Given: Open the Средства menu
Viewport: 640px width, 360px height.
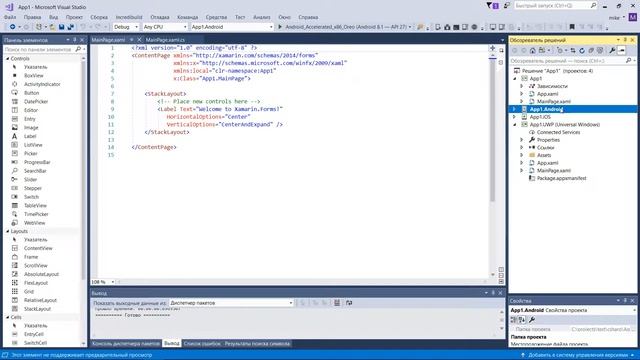Looking at the screenshot, I should [216, 17].
